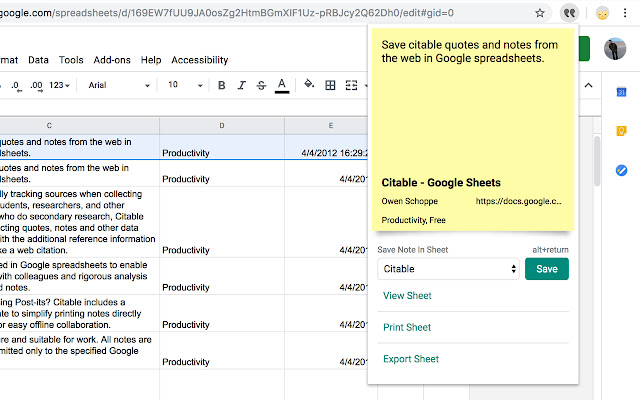This screenshot has width=640, height=400.
Task: Toggle strikethrough formatting
Action: tap(260, 85)
